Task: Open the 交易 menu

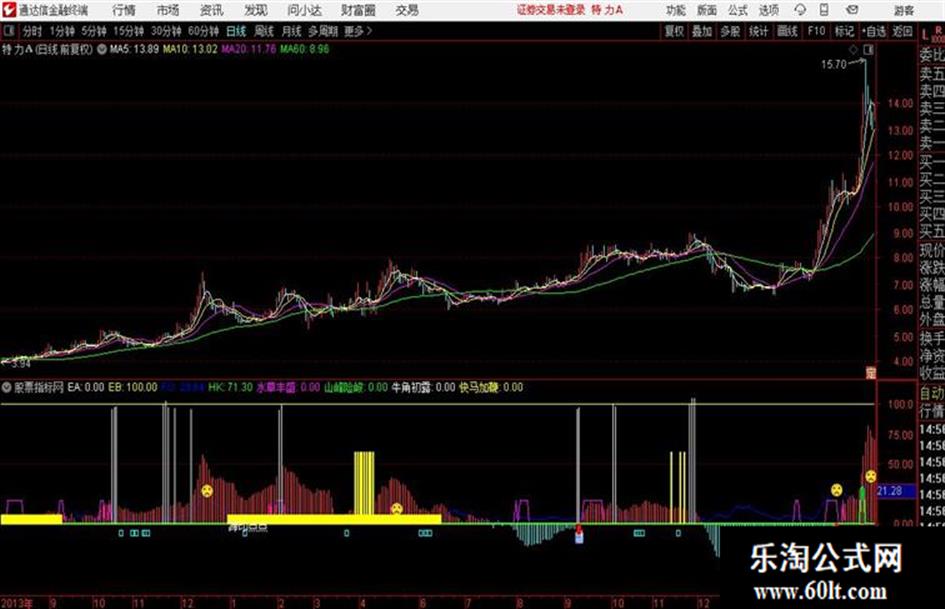Action: [x=407, y=10]
